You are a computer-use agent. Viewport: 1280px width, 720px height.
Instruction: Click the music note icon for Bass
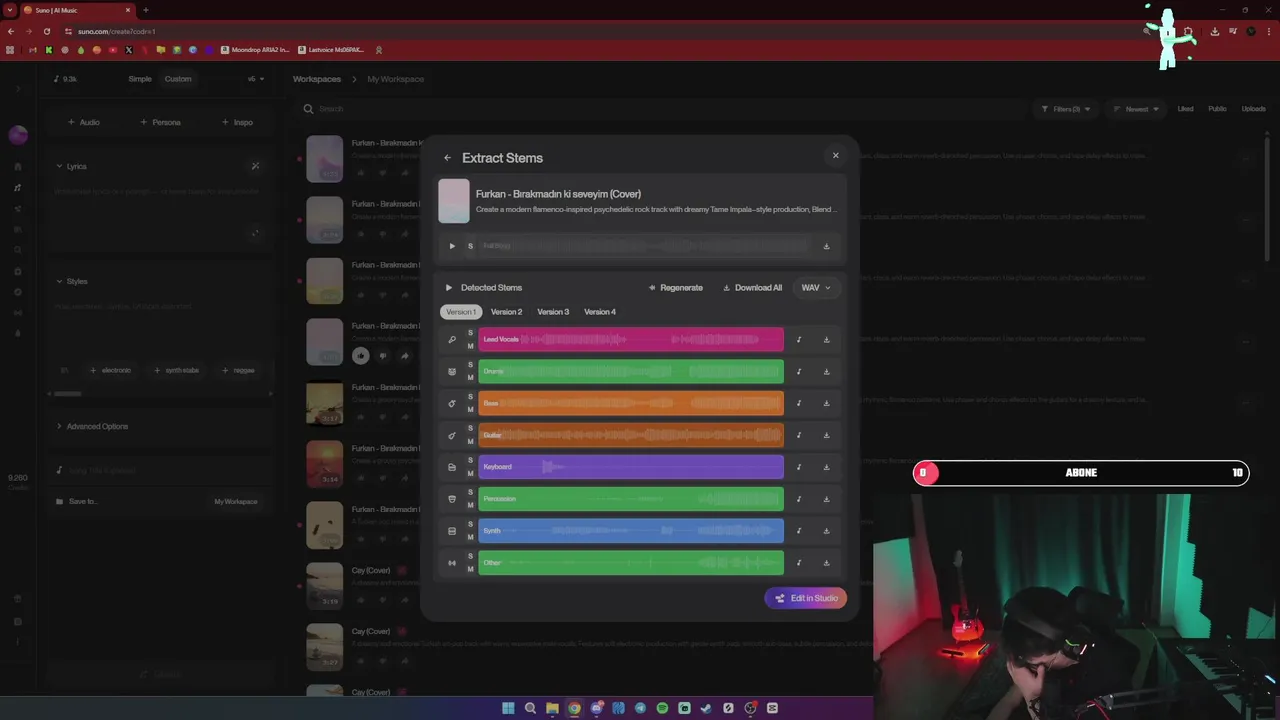point(799,404)
